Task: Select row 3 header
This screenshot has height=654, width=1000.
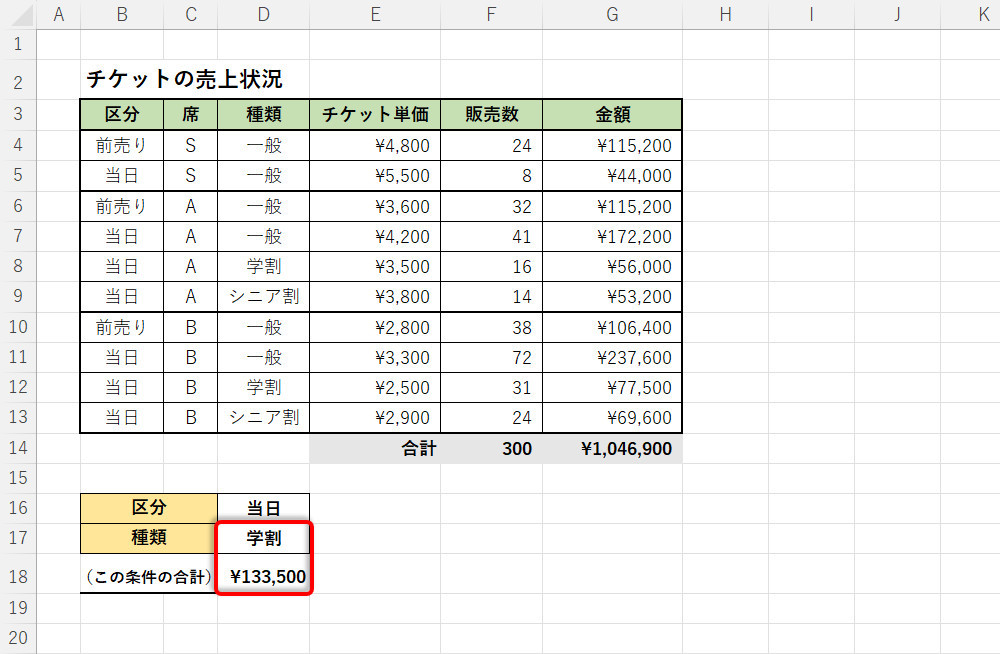Action: (18, 114)
